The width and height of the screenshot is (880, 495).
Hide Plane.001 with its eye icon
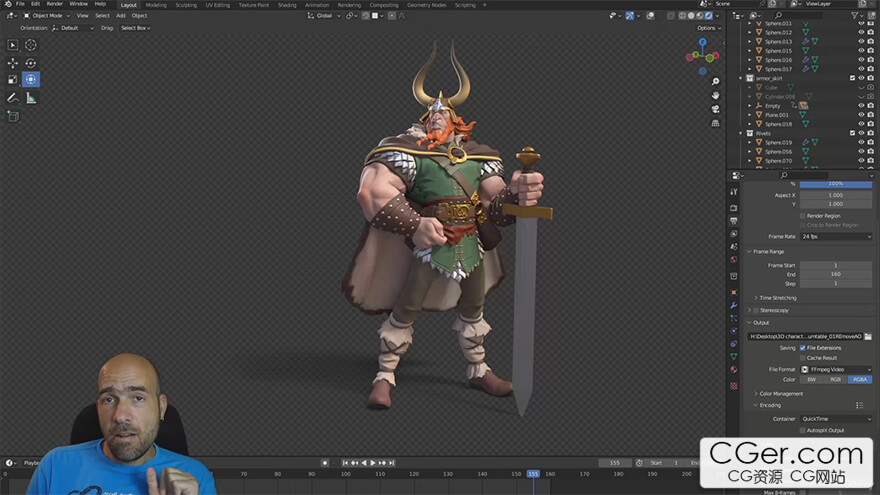[x=861, y=114]
